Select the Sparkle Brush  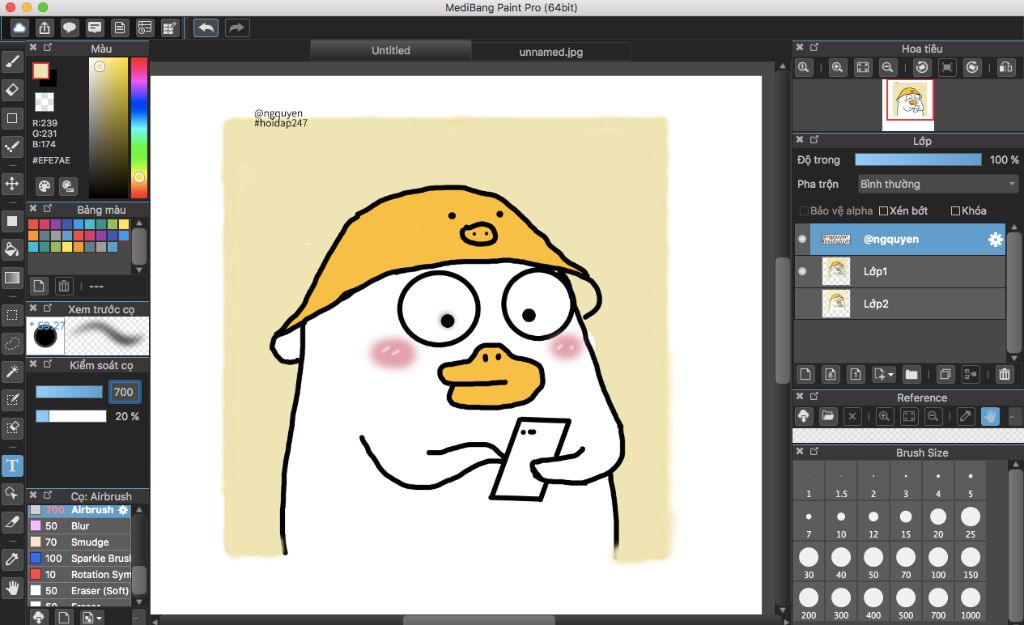80,558
